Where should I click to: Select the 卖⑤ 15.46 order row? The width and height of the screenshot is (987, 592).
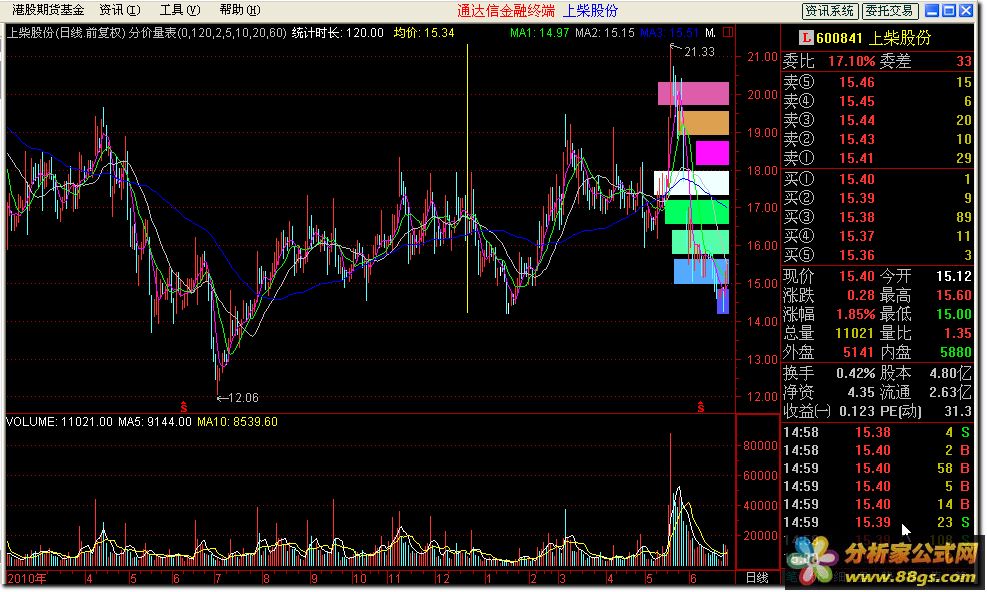coord(877,83)
